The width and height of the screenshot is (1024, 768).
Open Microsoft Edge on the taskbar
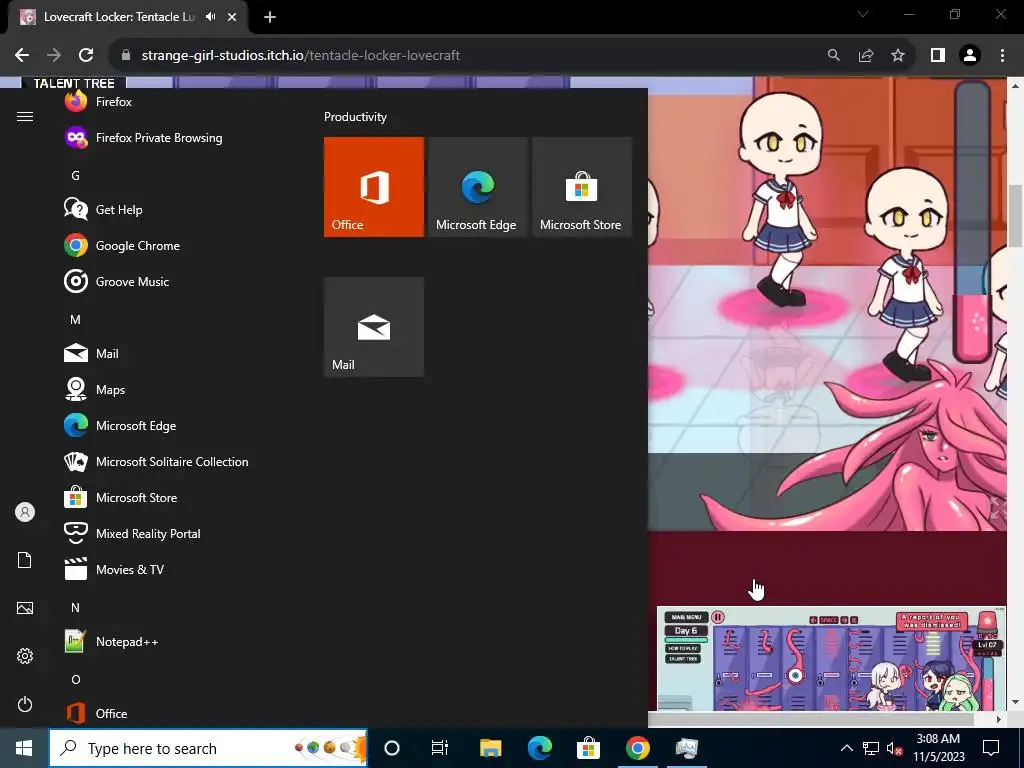(539, 748)
